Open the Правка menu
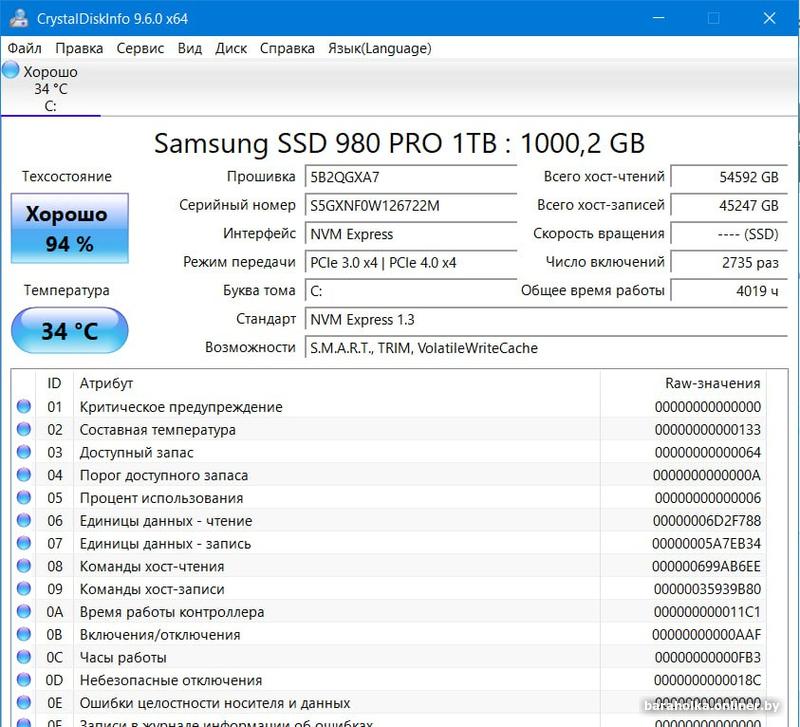800x727 pixels. tap(79, 48)
